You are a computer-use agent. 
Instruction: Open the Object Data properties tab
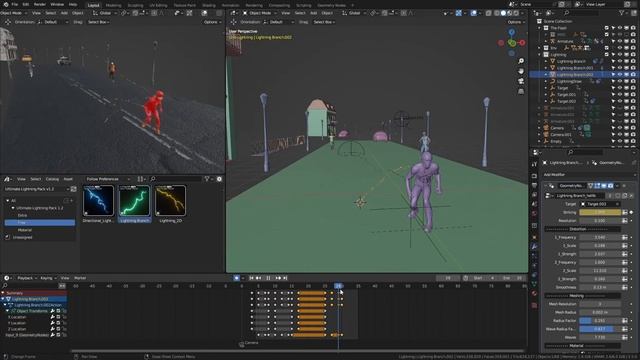coord(534,284)
